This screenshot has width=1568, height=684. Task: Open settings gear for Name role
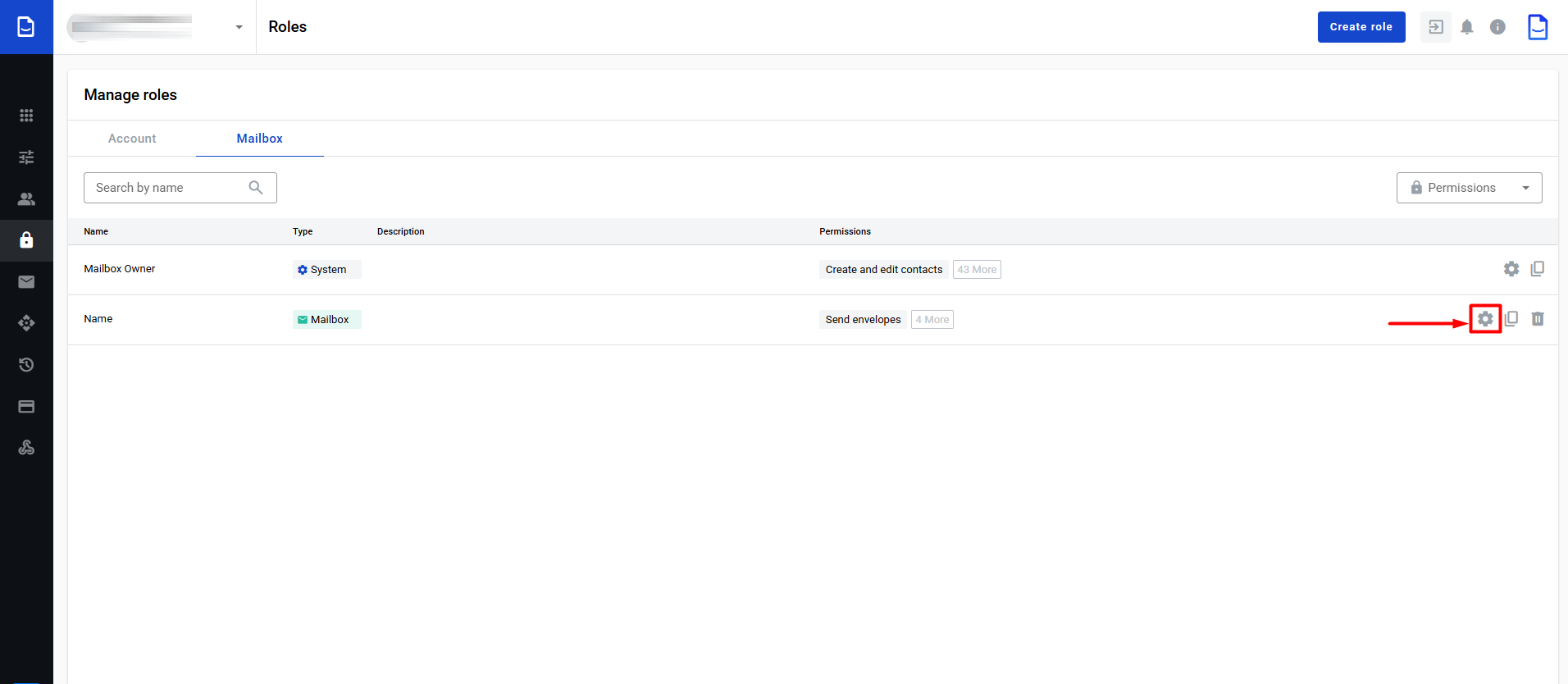(1485, 319)
